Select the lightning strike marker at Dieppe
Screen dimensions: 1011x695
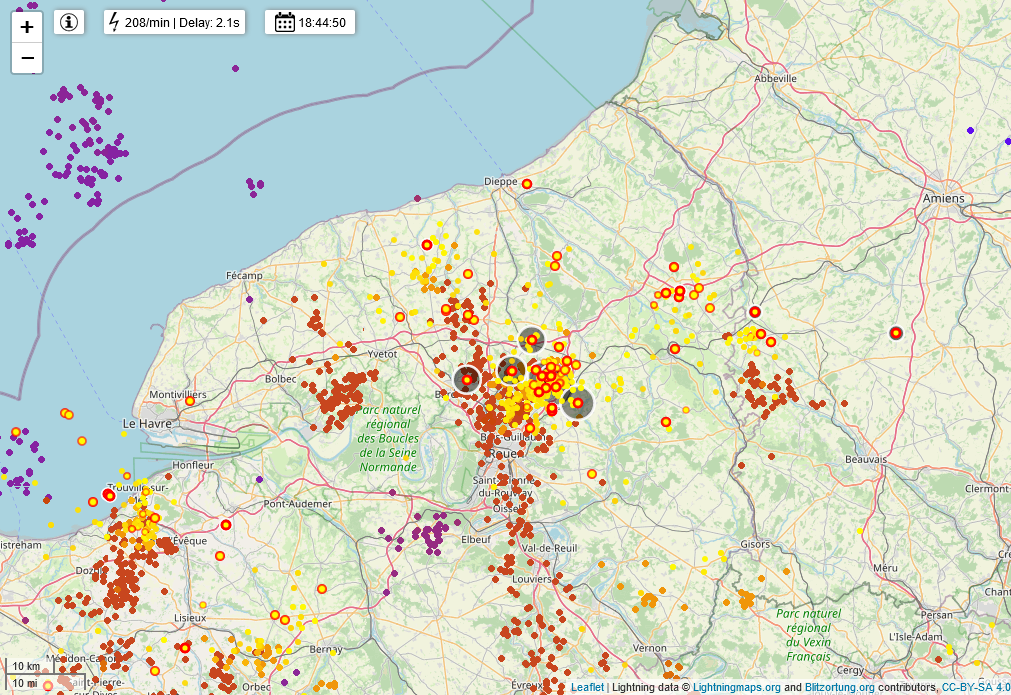pyautogui.click(x=527, y=184)
